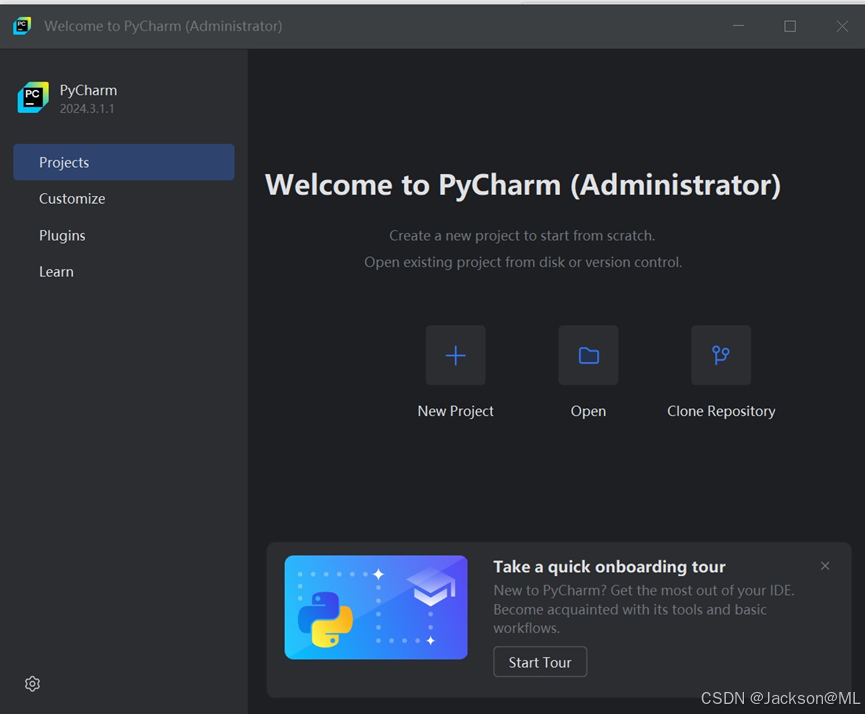Click the 'Take a quick onboarding tour' heading
Viewport: 865px width, 714px height.
click(609, 567)
